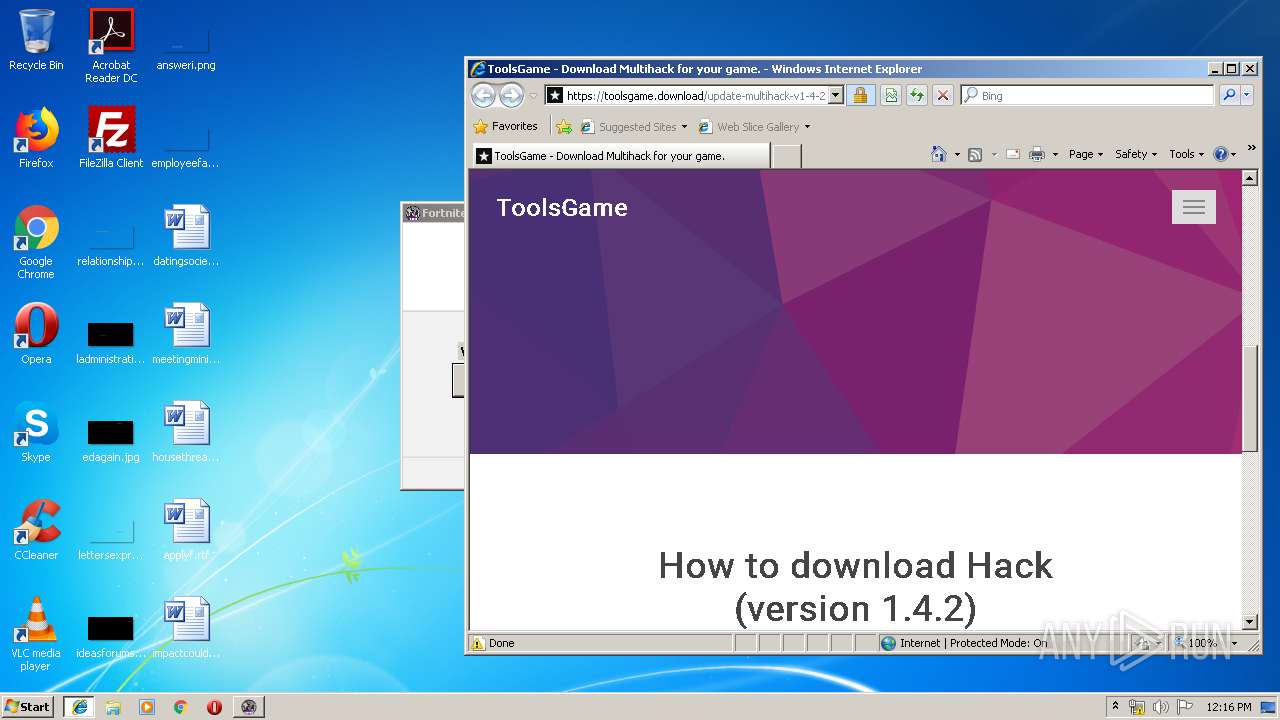Click the RSS feeds icon
This screenshot has height=720, width=1280.
point(975,154)
